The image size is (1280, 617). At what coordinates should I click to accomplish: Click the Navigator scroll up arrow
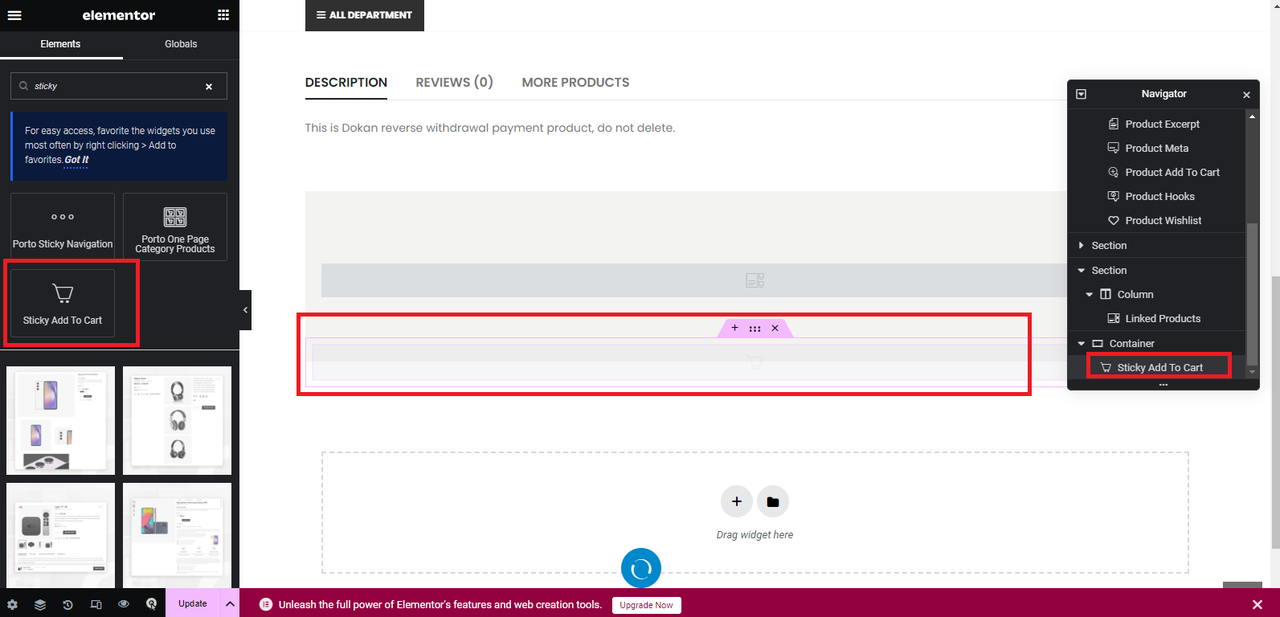coord(1253,116)
